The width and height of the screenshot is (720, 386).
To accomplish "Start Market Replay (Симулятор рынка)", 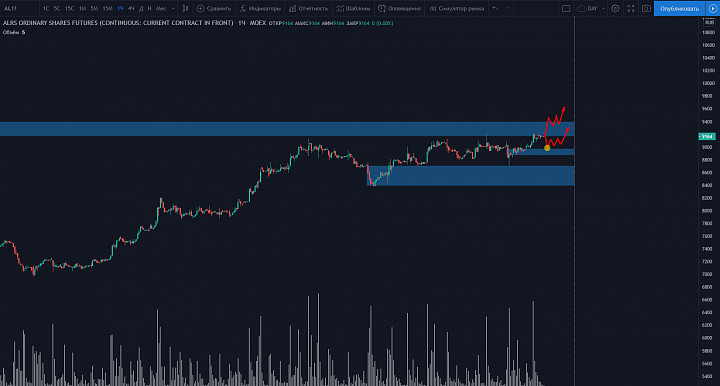I will (456, 8).
